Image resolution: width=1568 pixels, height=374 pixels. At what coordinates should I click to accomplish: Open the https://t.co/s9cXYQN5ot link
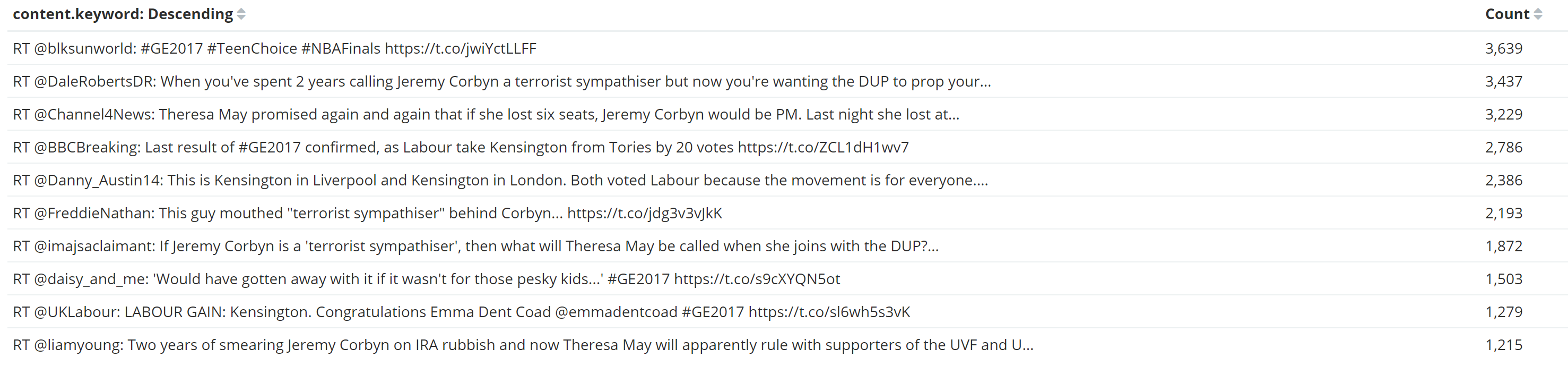click(757, 279)
